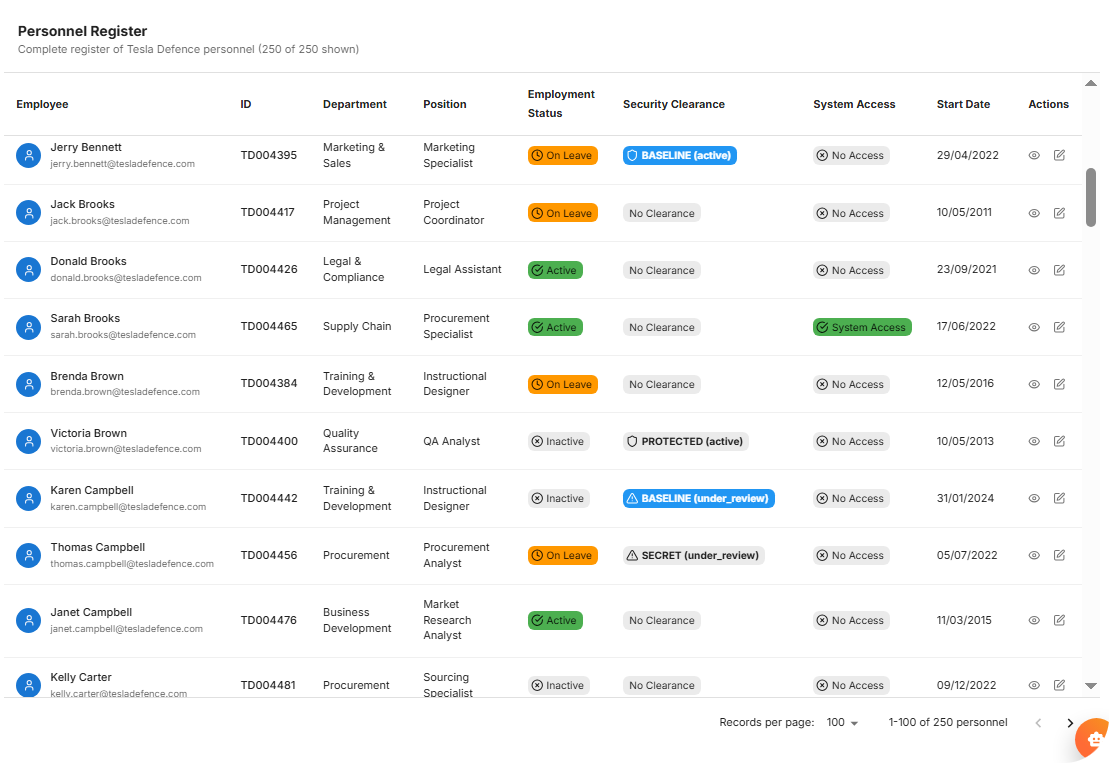Click the BASELINE (under_review) clearance badge
The image size is (1109, 764).
coord(699,499)
